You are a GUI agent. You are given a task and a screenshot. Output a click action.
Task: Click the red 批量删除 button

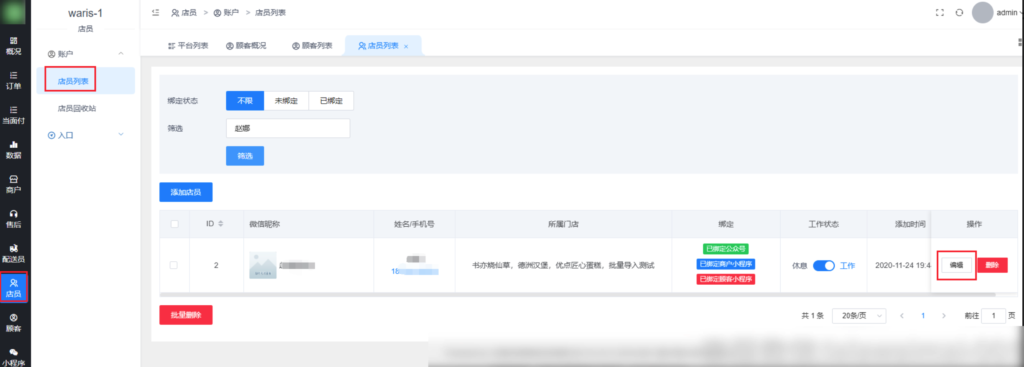point(185,315)
